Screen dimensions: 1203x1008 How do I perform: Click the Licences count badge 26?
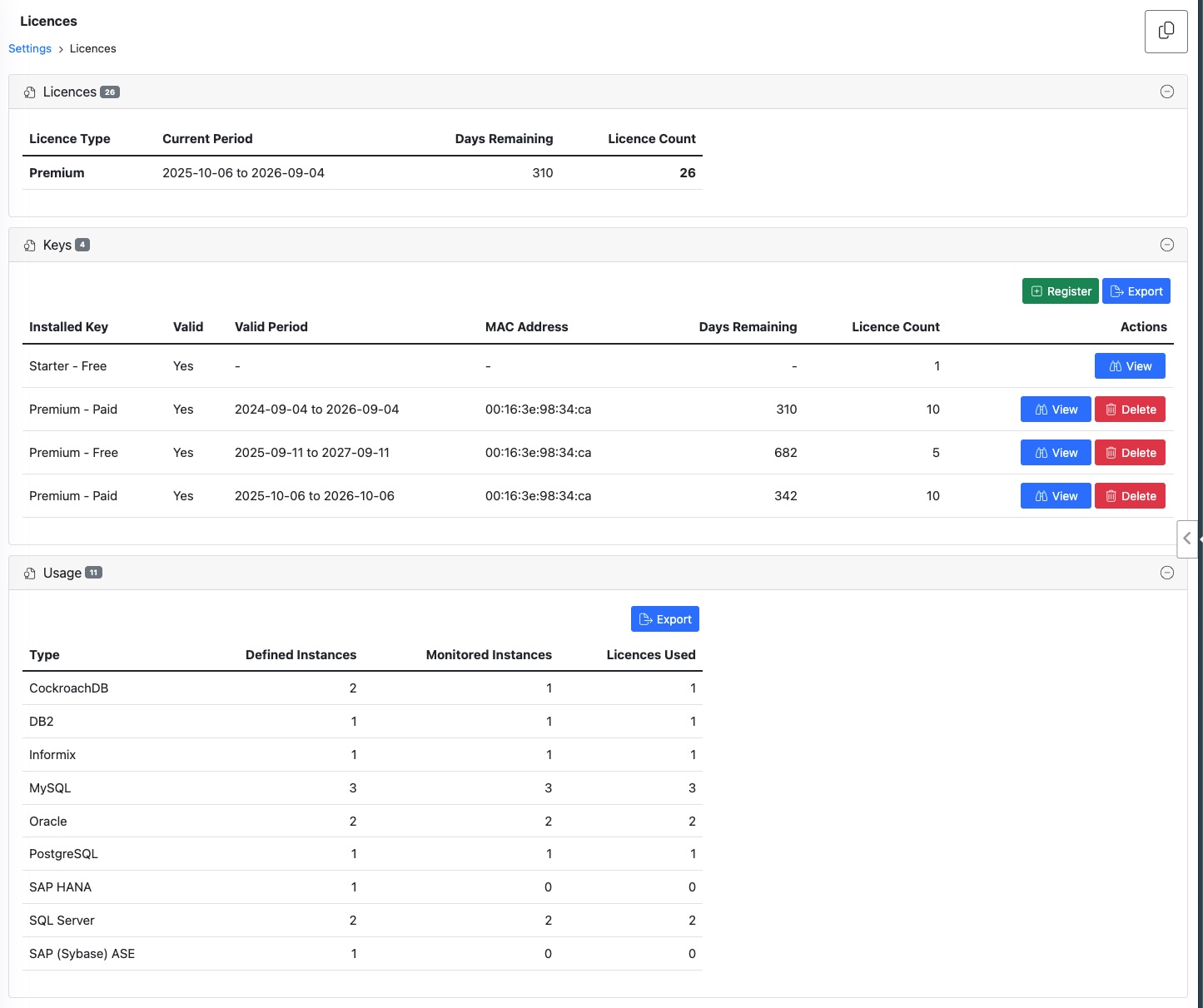tap(110, 92)
